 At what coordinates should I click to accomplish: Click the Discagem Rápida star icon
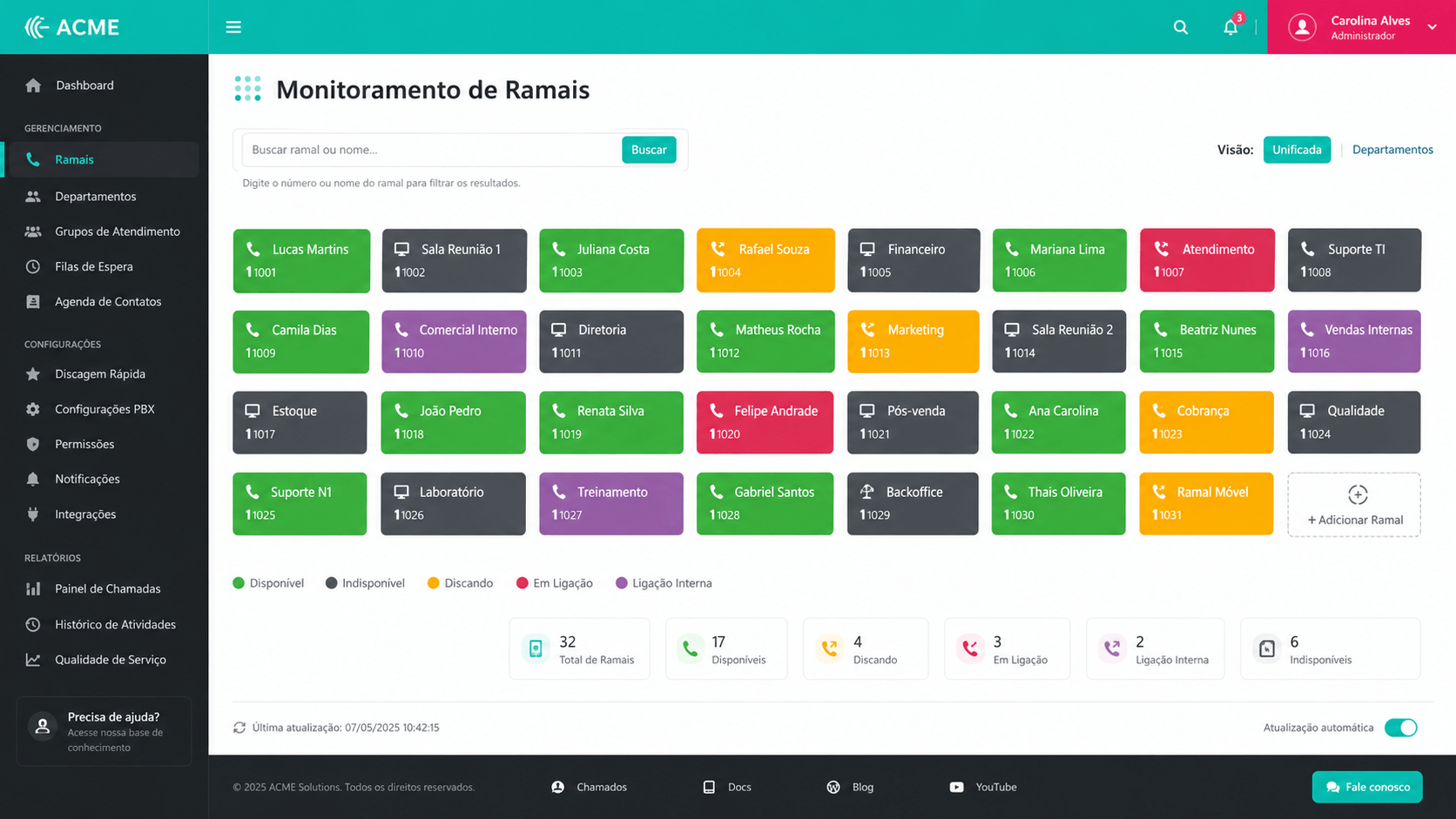[33, 374]
